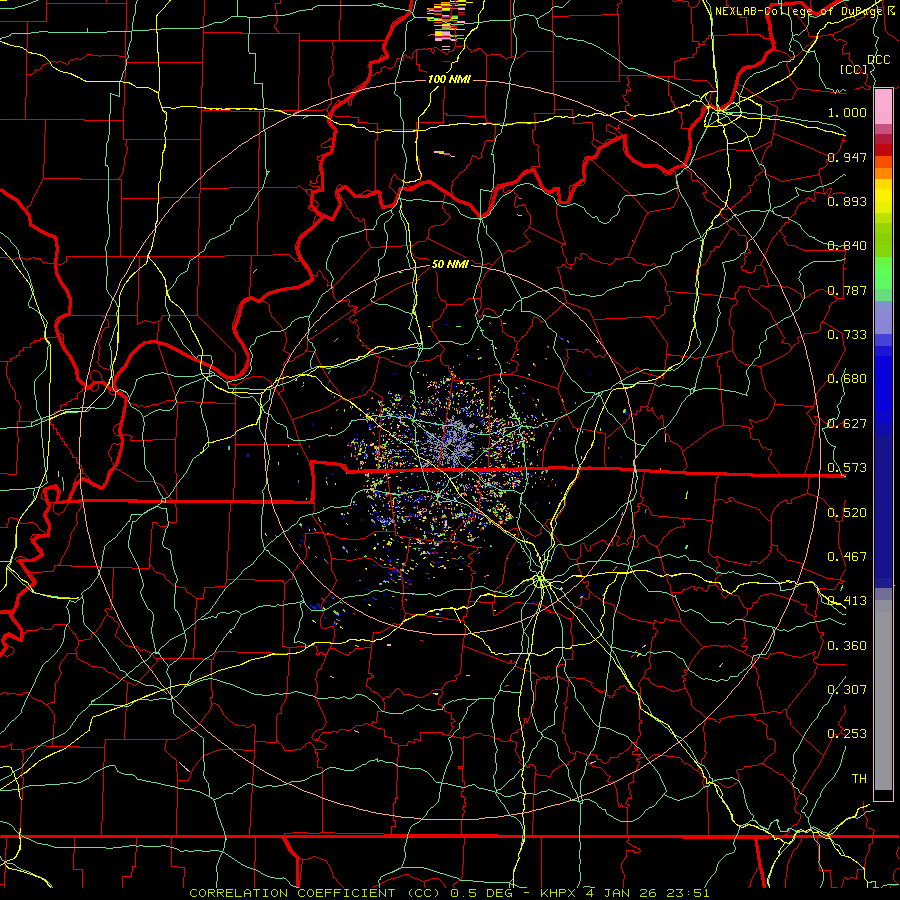Select the 0.680 scale value
Screen dimensions: 900x900
tap(847, 379)
